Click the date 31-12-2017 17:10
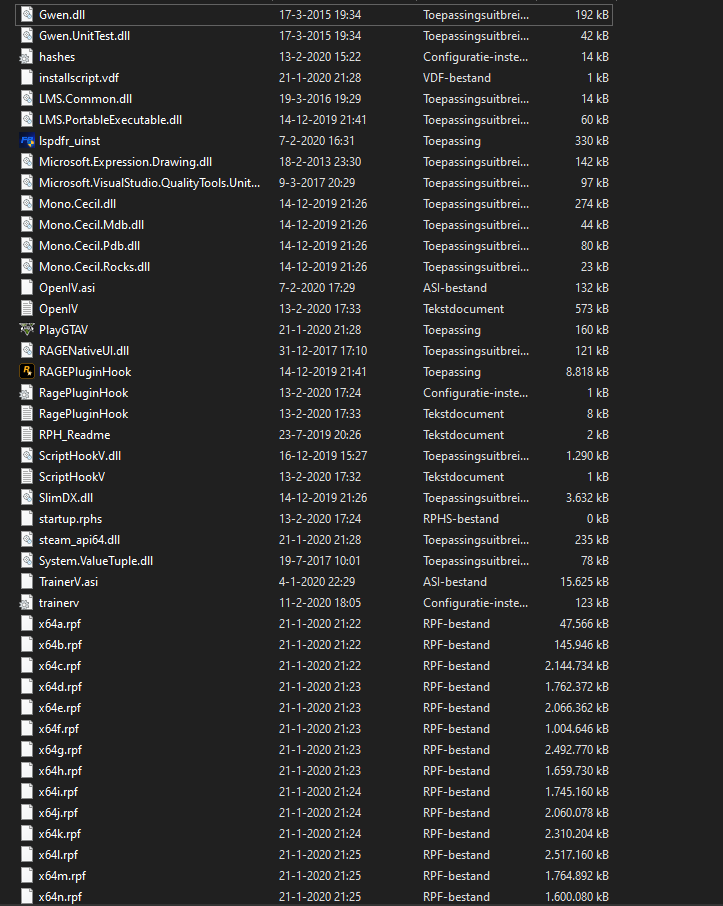The image size is (723, 906). [x=323, y=351]
